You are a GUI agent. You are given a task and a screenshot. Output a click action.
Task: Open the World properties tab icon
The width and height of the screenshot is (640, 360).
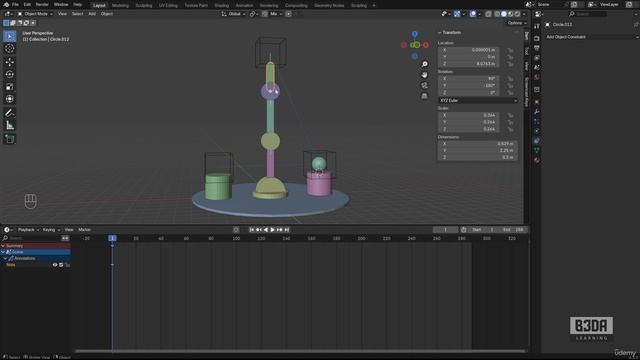537,77
